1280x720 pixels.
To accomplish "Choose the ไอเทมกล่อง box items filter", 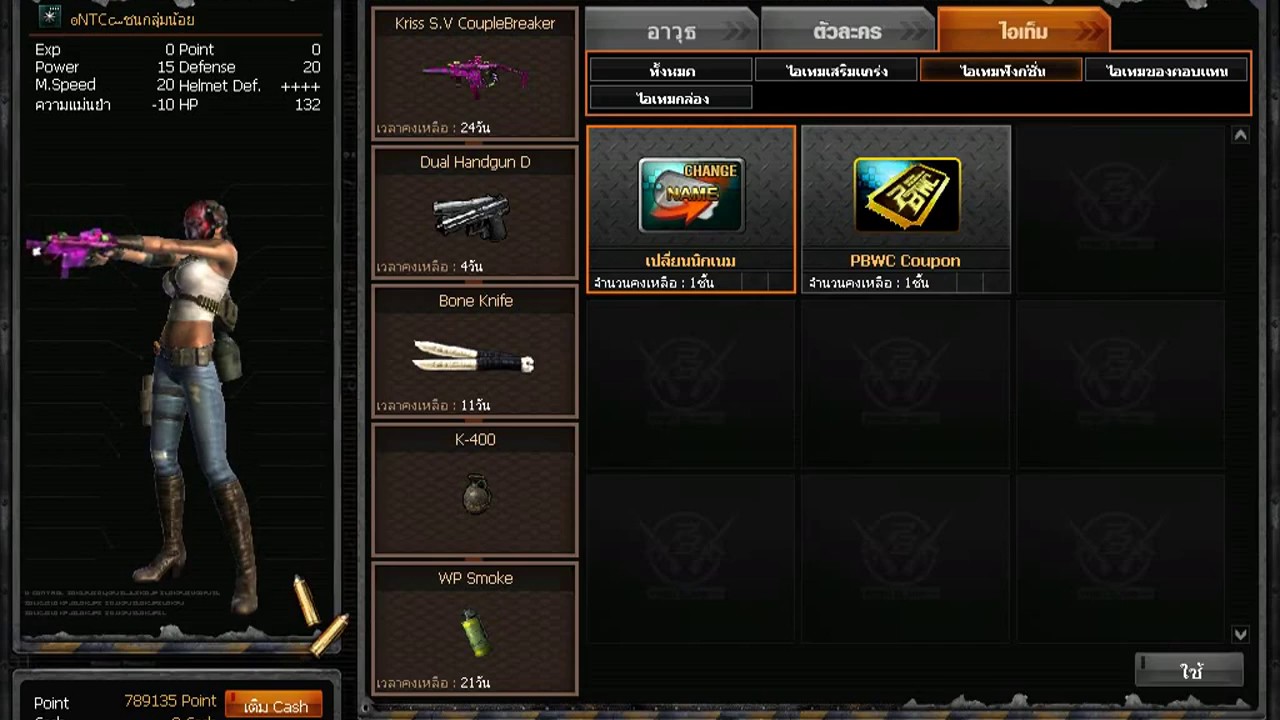I will (671, 98).
